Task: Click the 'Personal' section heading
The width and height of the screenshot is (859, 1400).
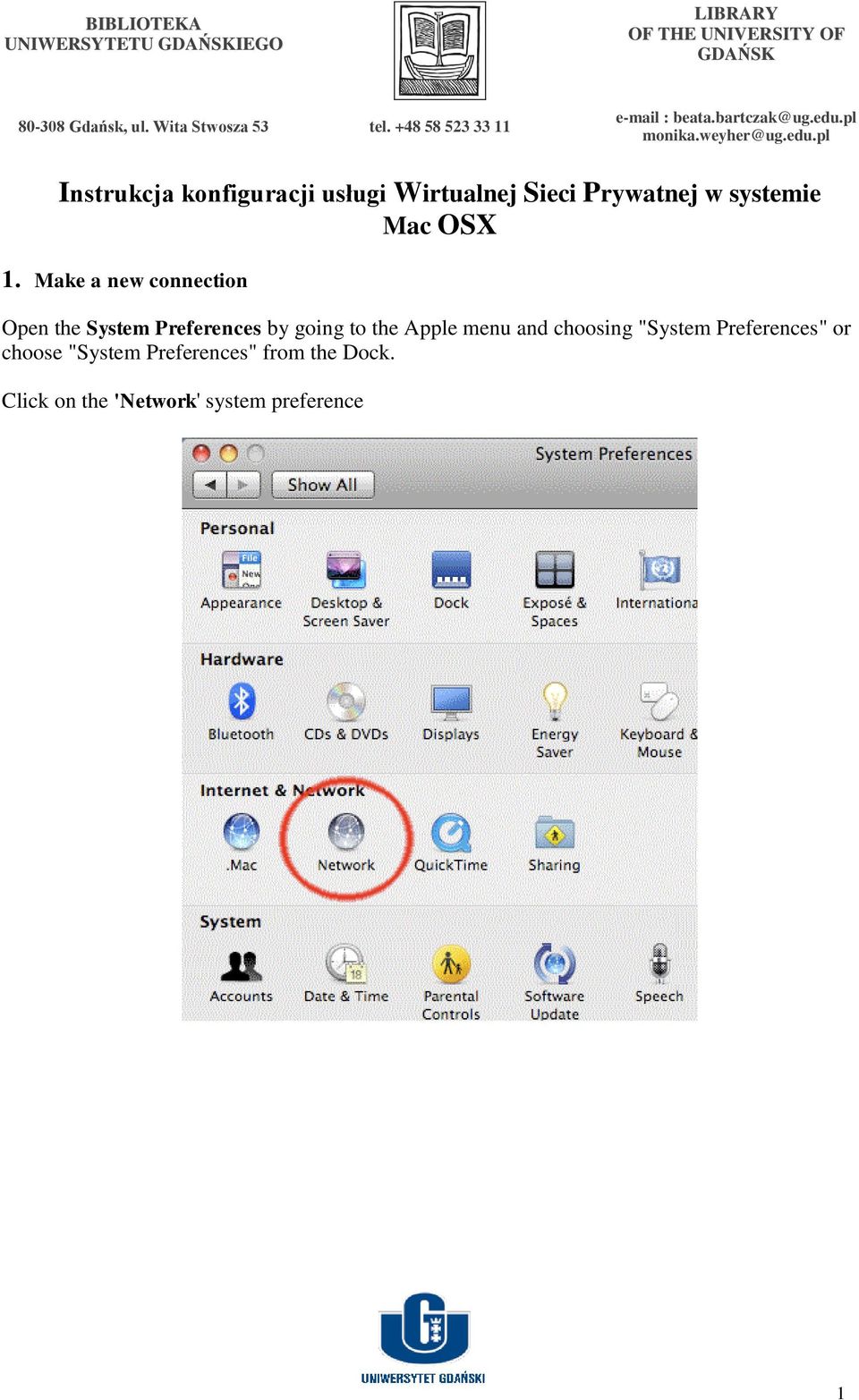Action: click(x=237, y=529)
